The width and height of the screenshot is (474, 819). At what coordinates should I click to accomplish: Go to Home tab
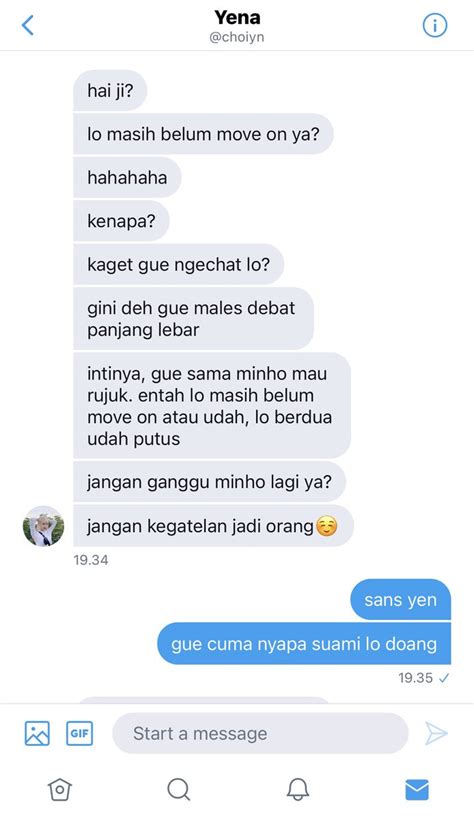click(60, 789)
